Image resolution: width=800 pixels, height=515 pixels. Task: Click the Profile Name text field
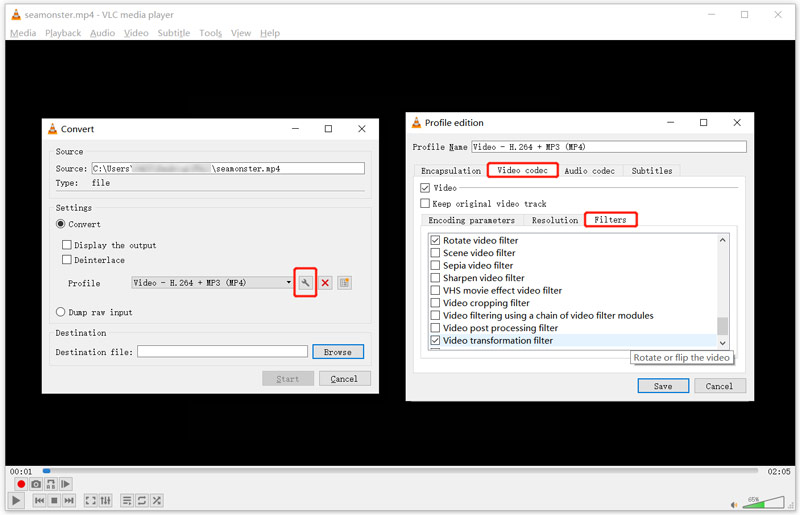pyautogui.click(x=609, y=147)
